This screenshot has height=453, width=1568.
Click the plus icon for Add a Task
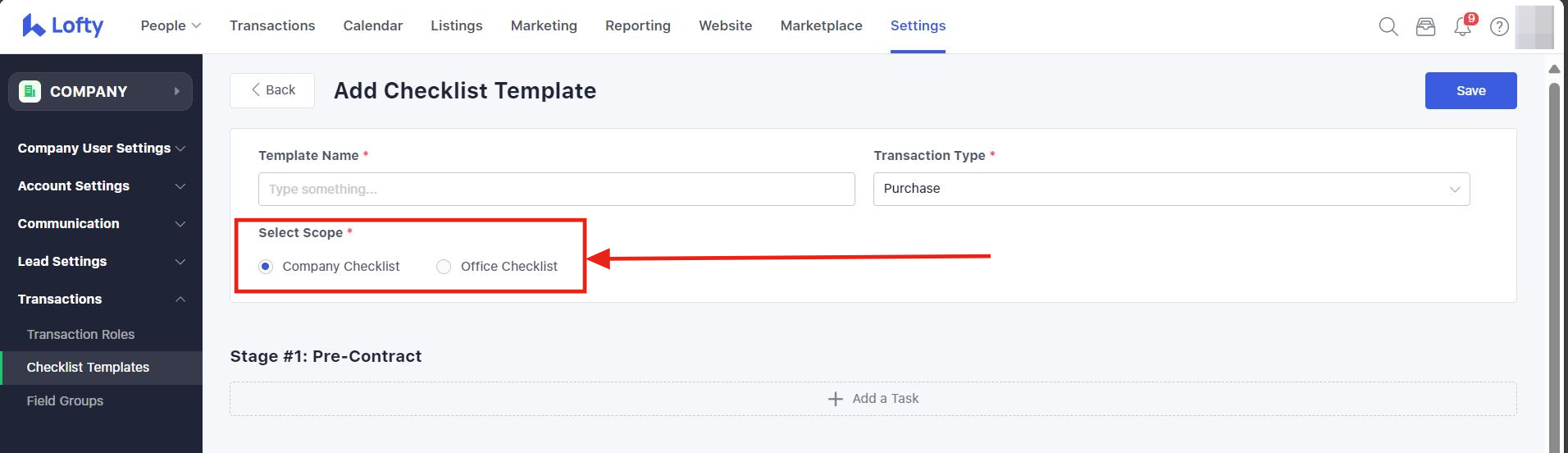click(x=835, y=399)
